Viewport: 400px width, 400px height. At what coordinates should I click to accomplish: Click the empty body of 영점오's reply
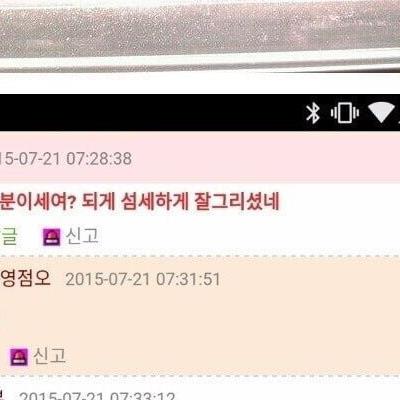click(200, 317)
